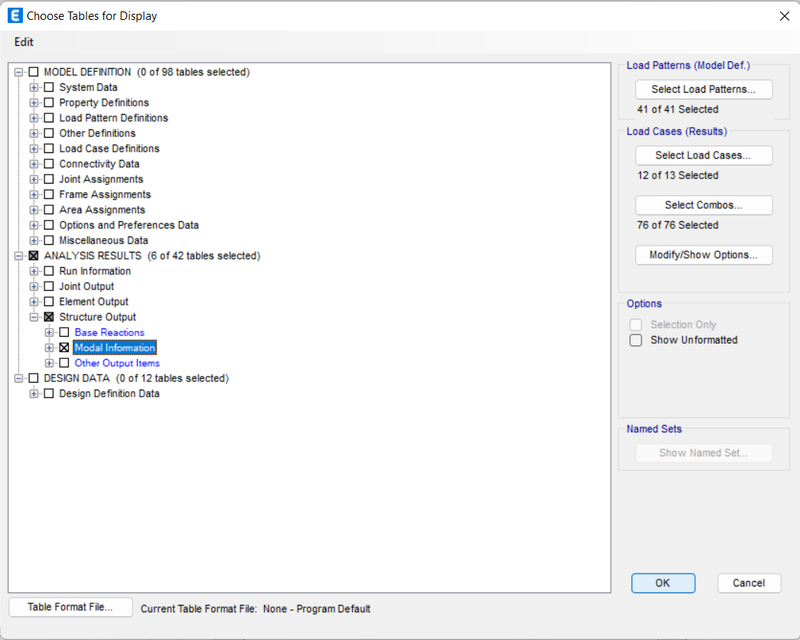Open Modify/Show Options

(x=704, y=255)
